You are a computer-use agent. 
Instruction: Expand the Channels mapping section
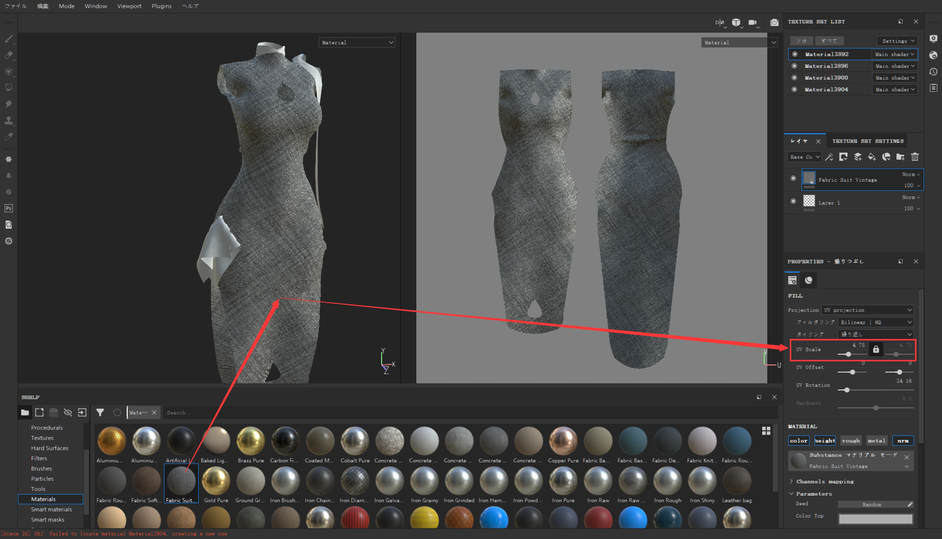[x=820, y=482]
